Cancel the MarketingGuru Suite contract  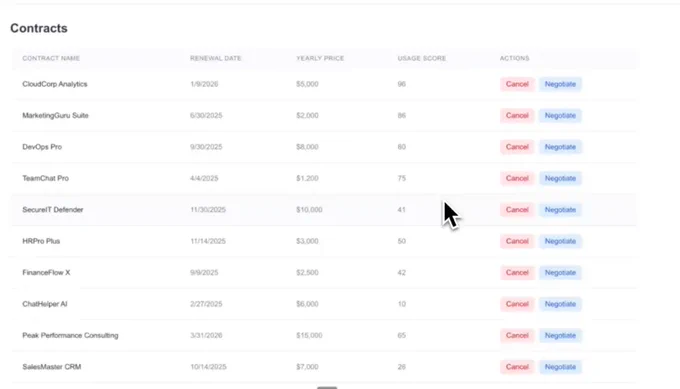pyautogui.click(x=517, y=115)
